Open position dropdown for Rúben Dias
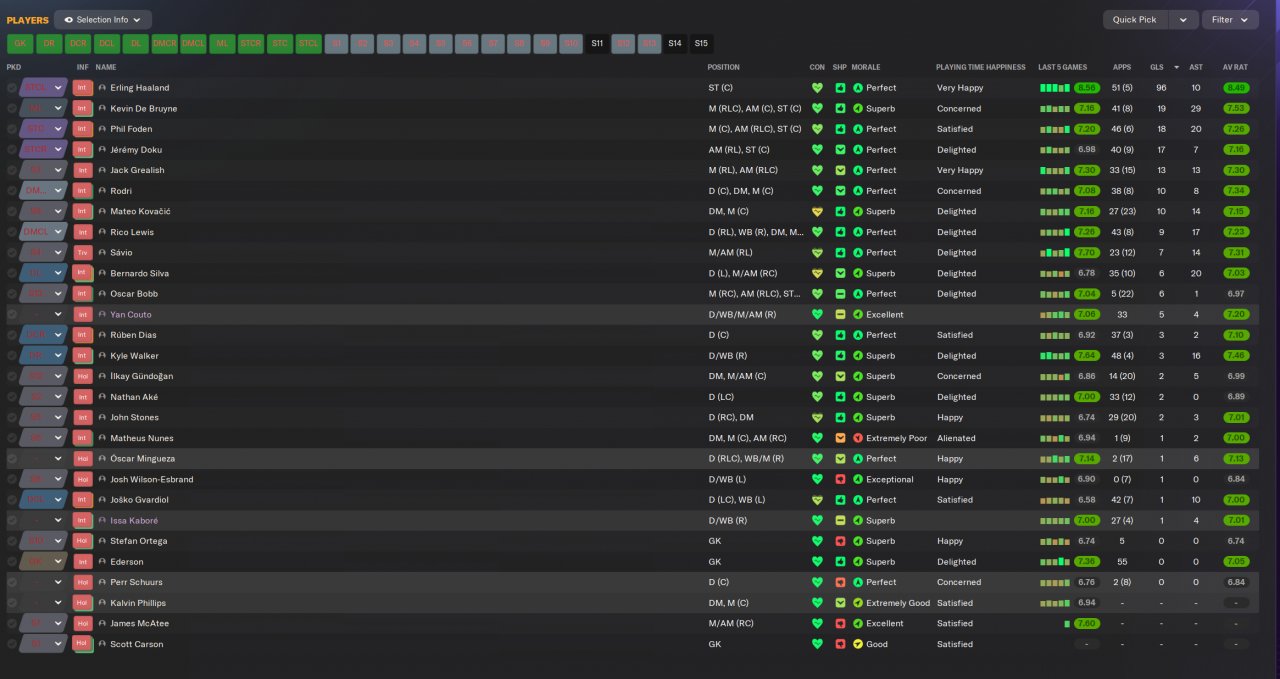Viewport: 1280px width, 679px height. click(x=58, y=335)
